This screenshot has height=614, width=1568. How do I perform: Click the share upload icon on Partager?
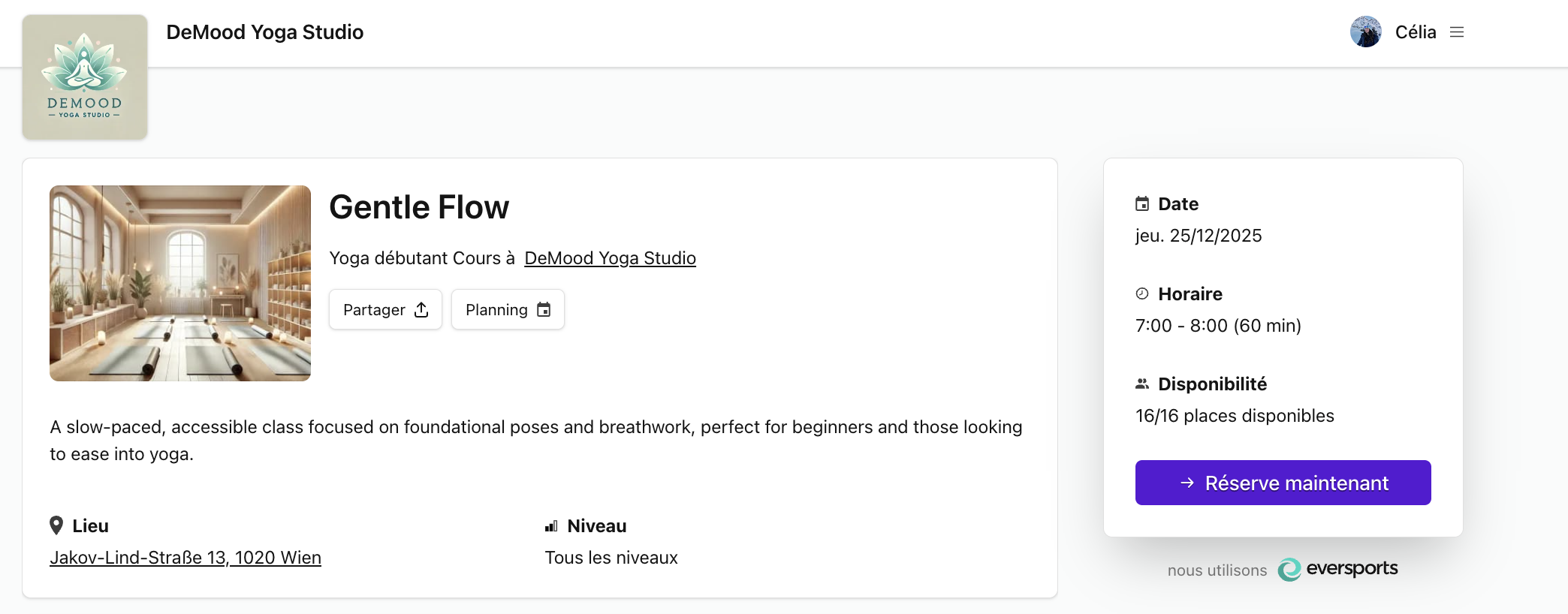click(x=421, y=310)
